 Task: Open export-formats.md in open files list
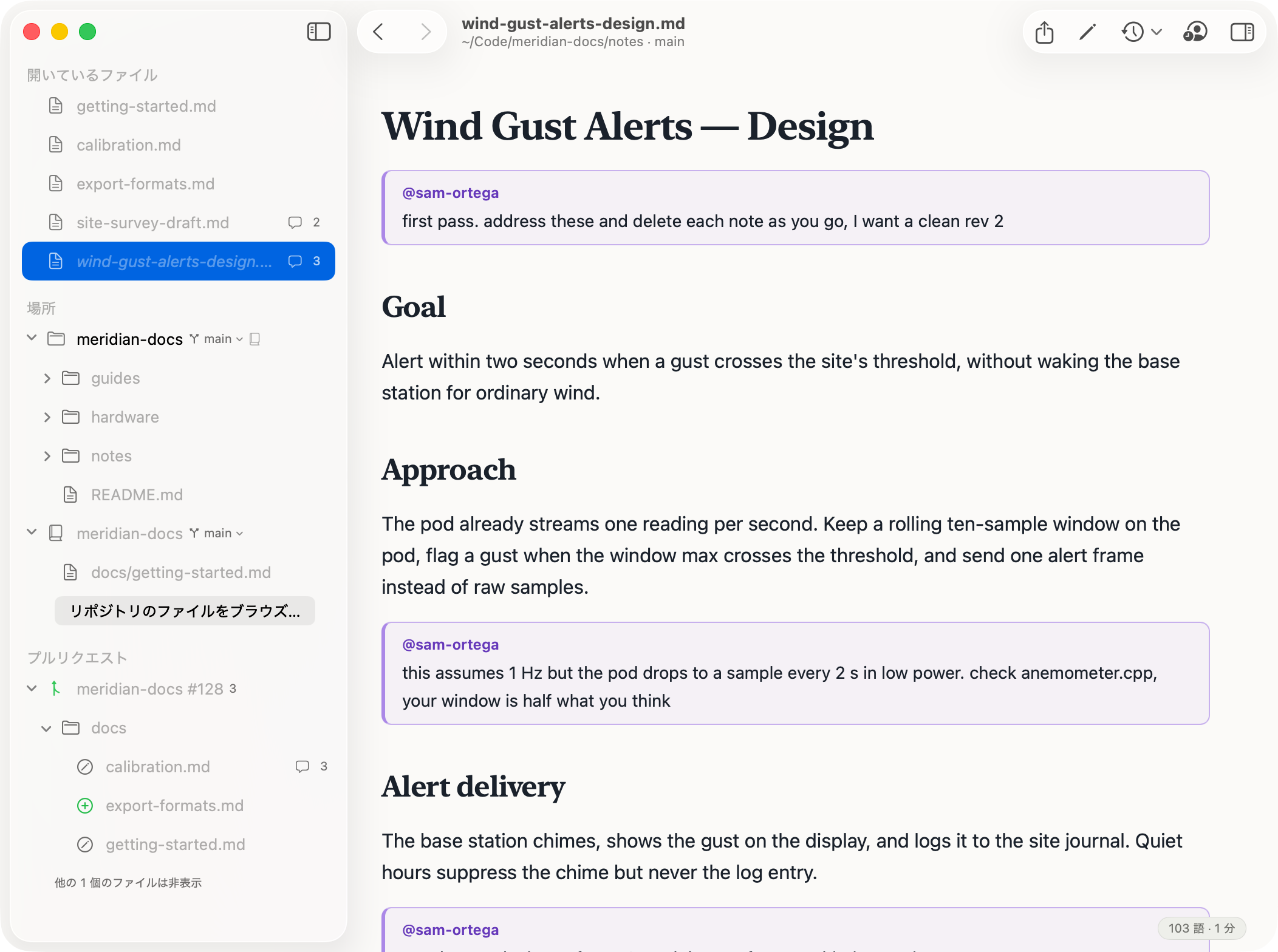coord(179,184)
